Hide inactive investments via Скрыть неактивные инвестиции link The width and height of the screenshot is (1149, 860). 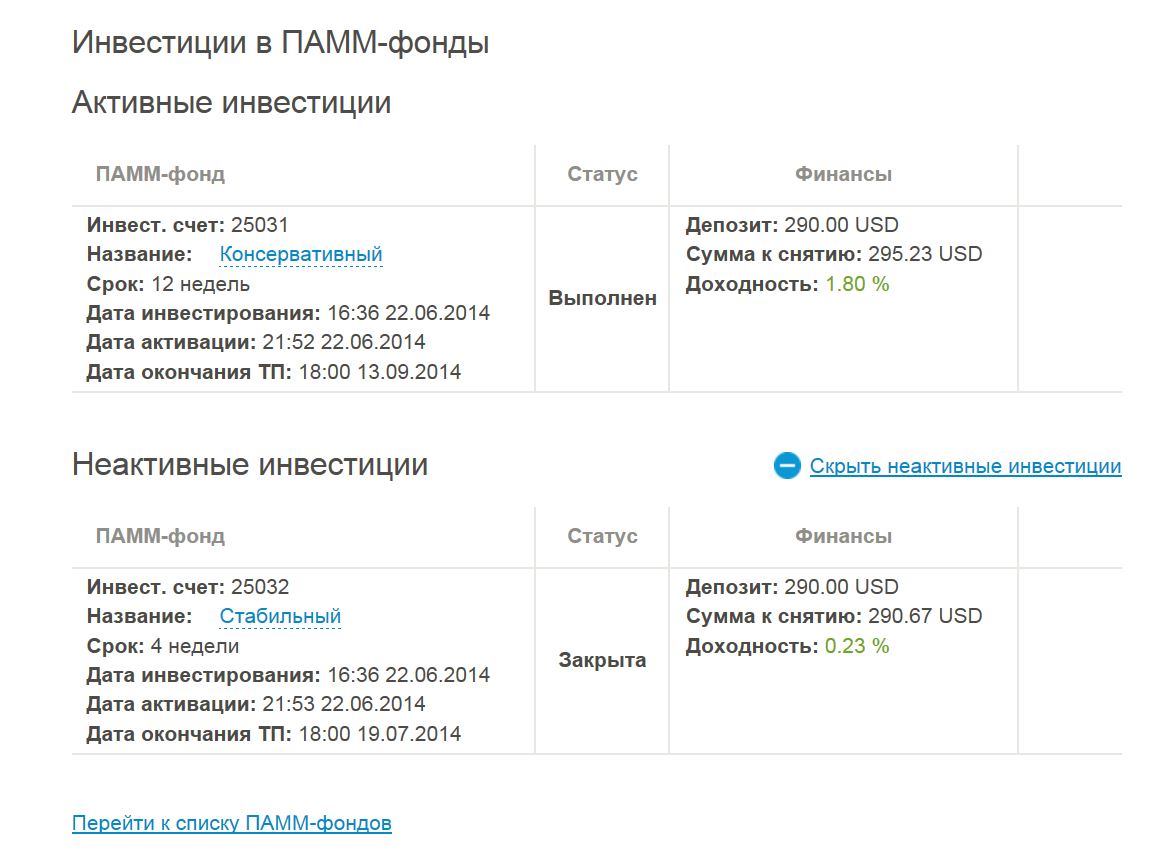point(965,467)
